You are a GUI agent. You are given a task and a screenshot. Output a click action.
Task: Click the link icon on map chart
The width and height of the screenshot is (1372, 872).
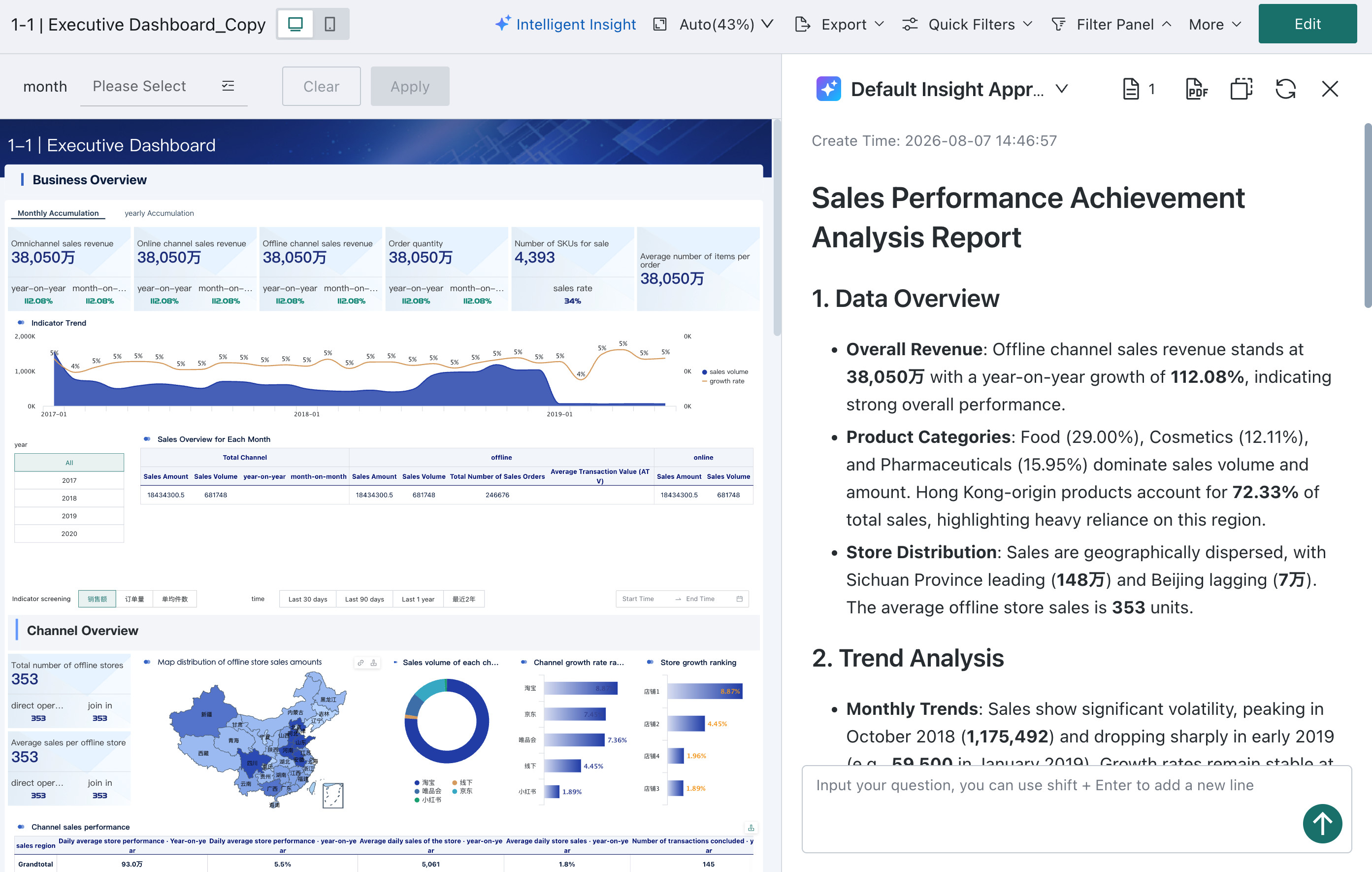(360, 662)
